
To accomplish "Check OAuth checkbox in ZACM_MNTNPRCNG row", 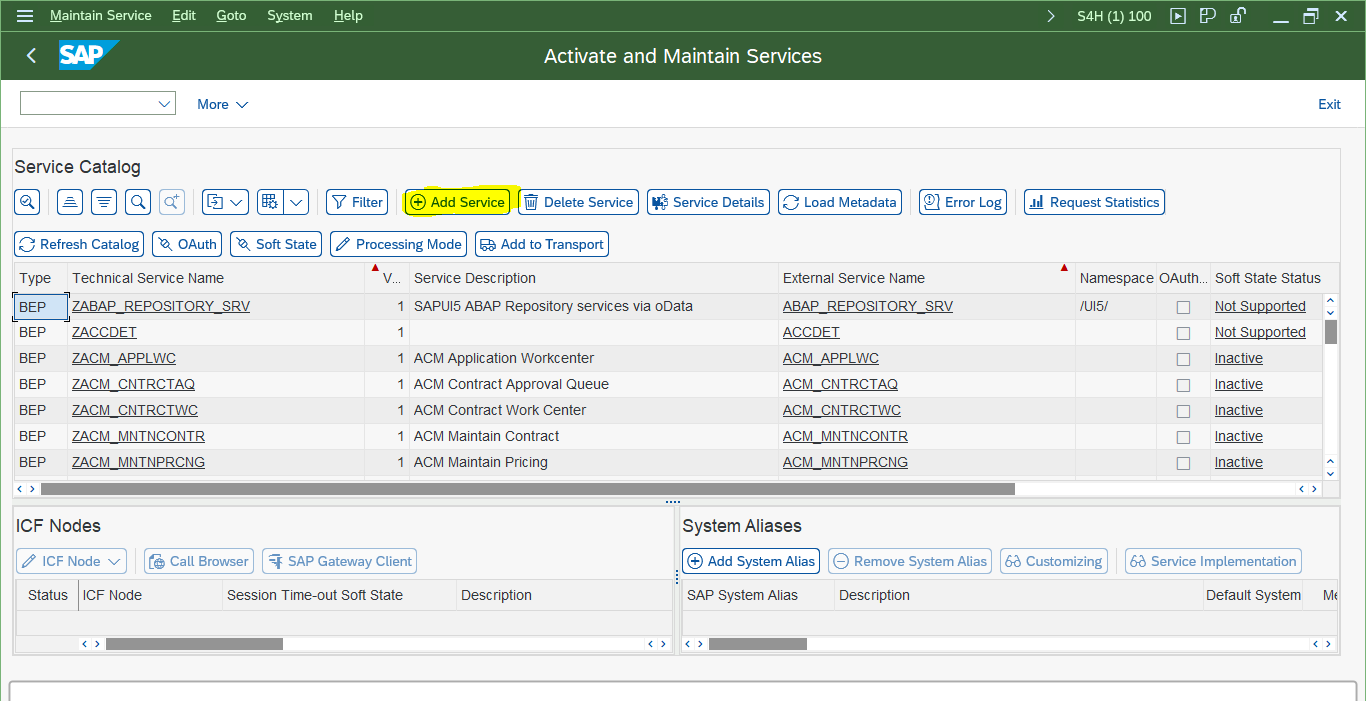I will tap(1183, 463).
